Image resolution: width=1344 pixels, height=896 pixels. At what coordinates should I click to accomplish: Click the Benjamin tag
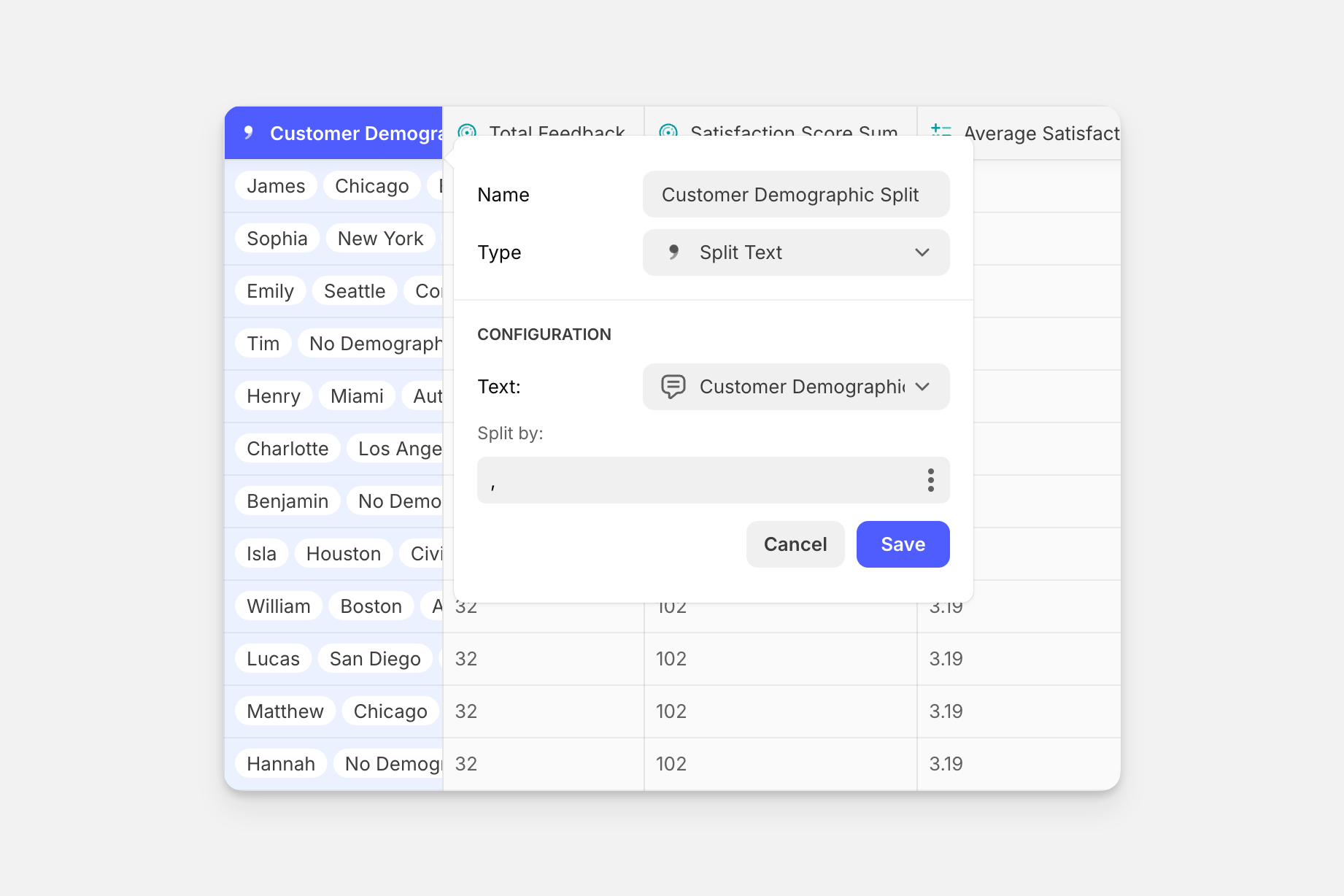pyautogui.click(x=287, y=501)
